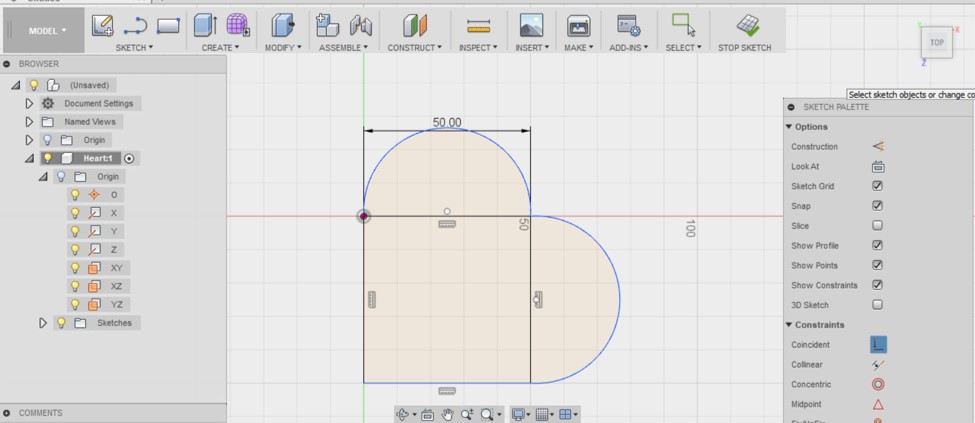
Task: Click the New Component assemble icon
Action: [x=327, y=26]
